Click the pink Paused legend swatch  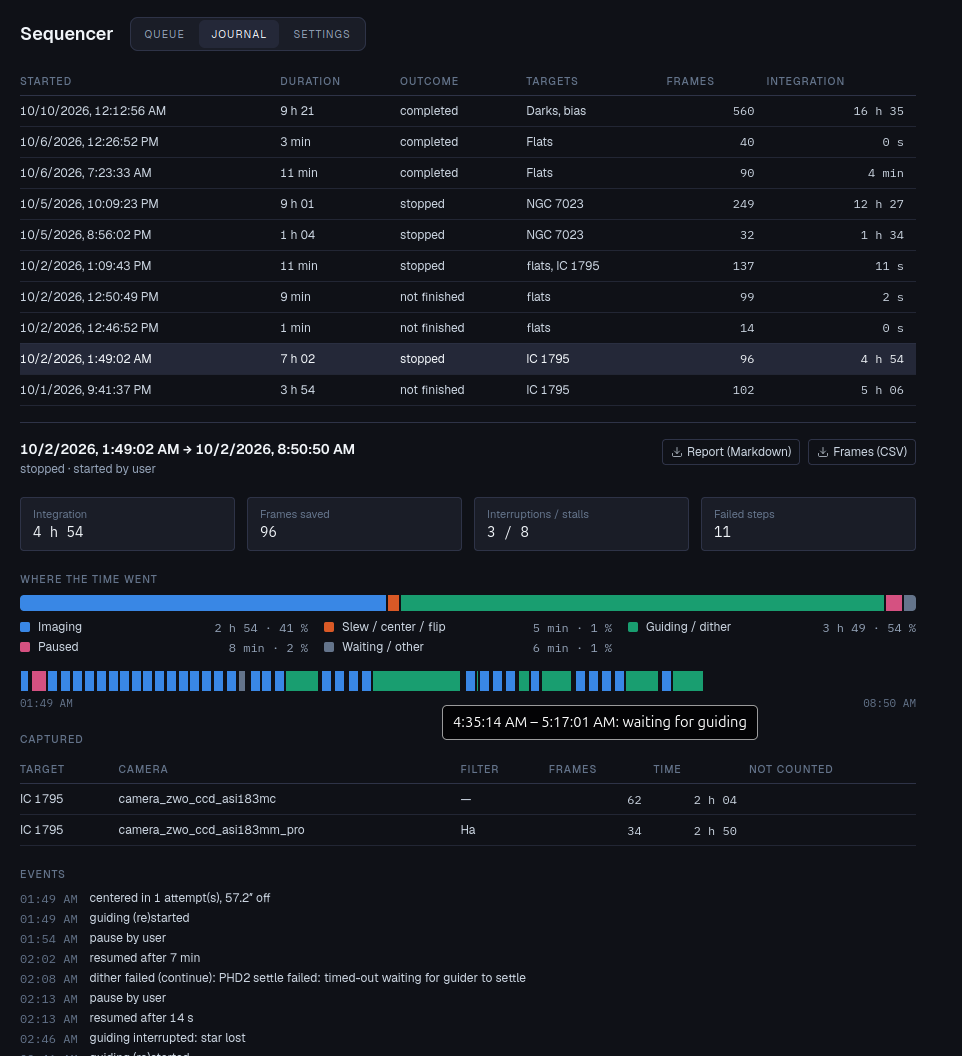coord(26,647)
